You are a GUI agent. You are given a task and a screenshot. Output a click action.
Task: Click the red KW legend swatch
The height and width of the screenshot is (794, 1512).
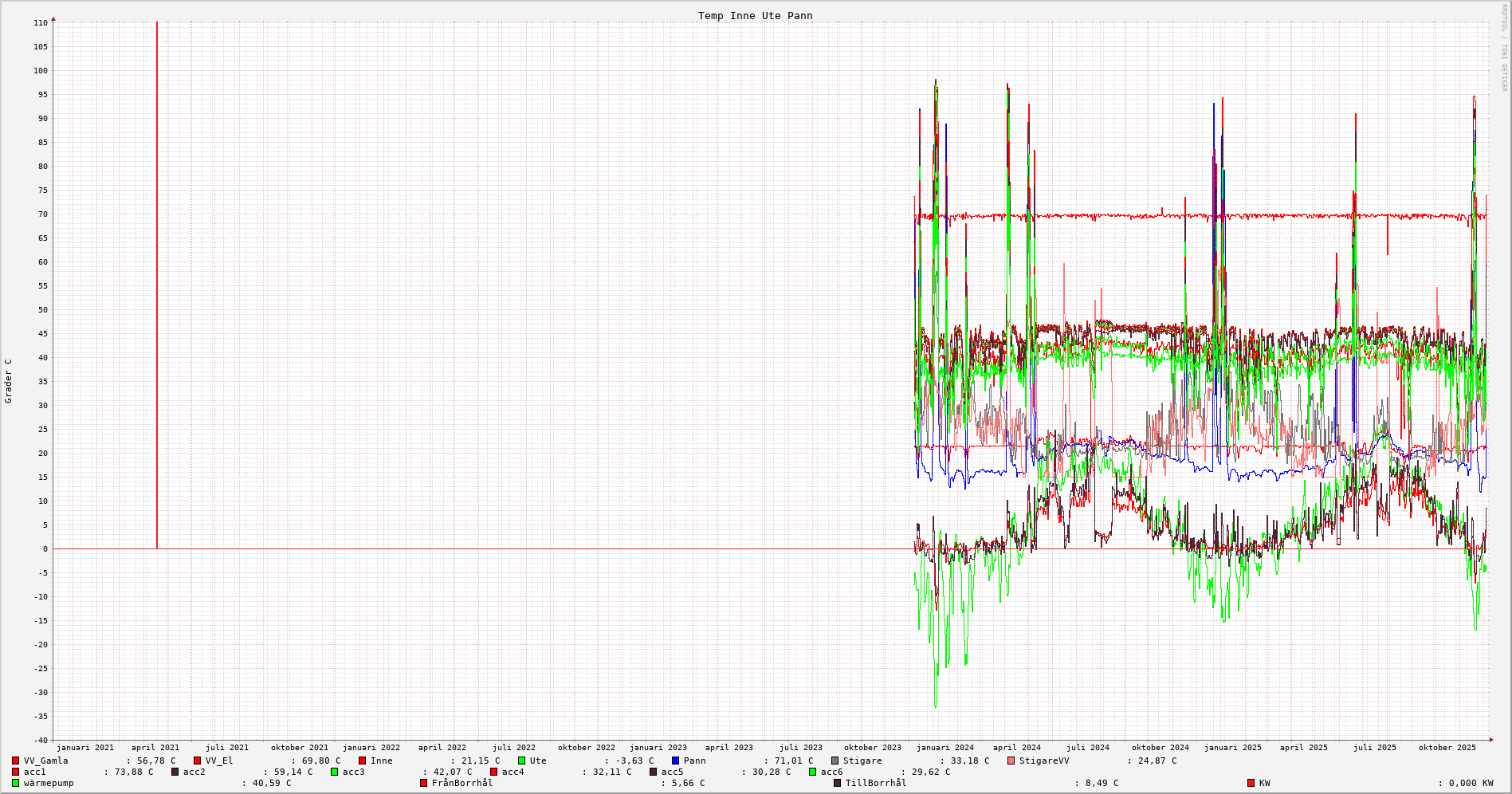tap(1251, 783)
